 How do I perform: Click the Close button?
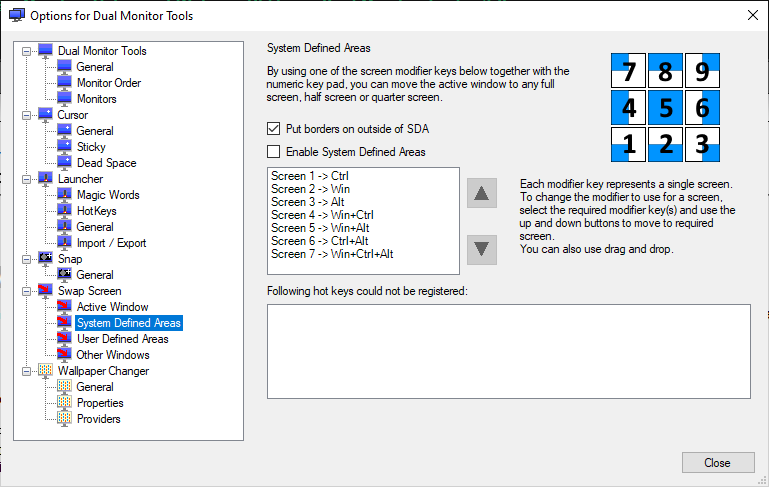tap(718, 462)
